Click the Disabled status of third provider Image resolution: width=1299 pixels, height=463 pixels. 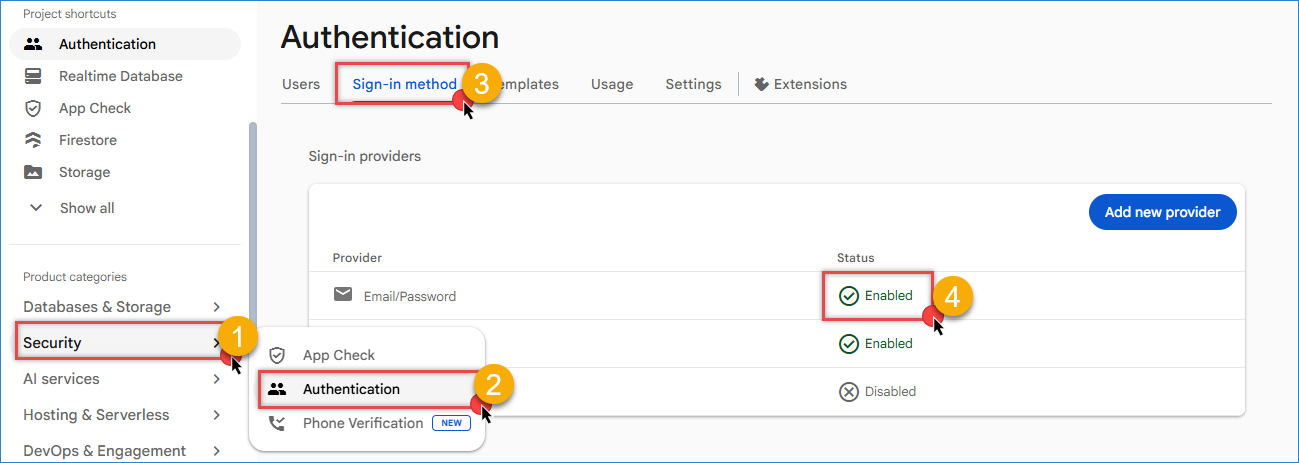(x=877, y=391)
